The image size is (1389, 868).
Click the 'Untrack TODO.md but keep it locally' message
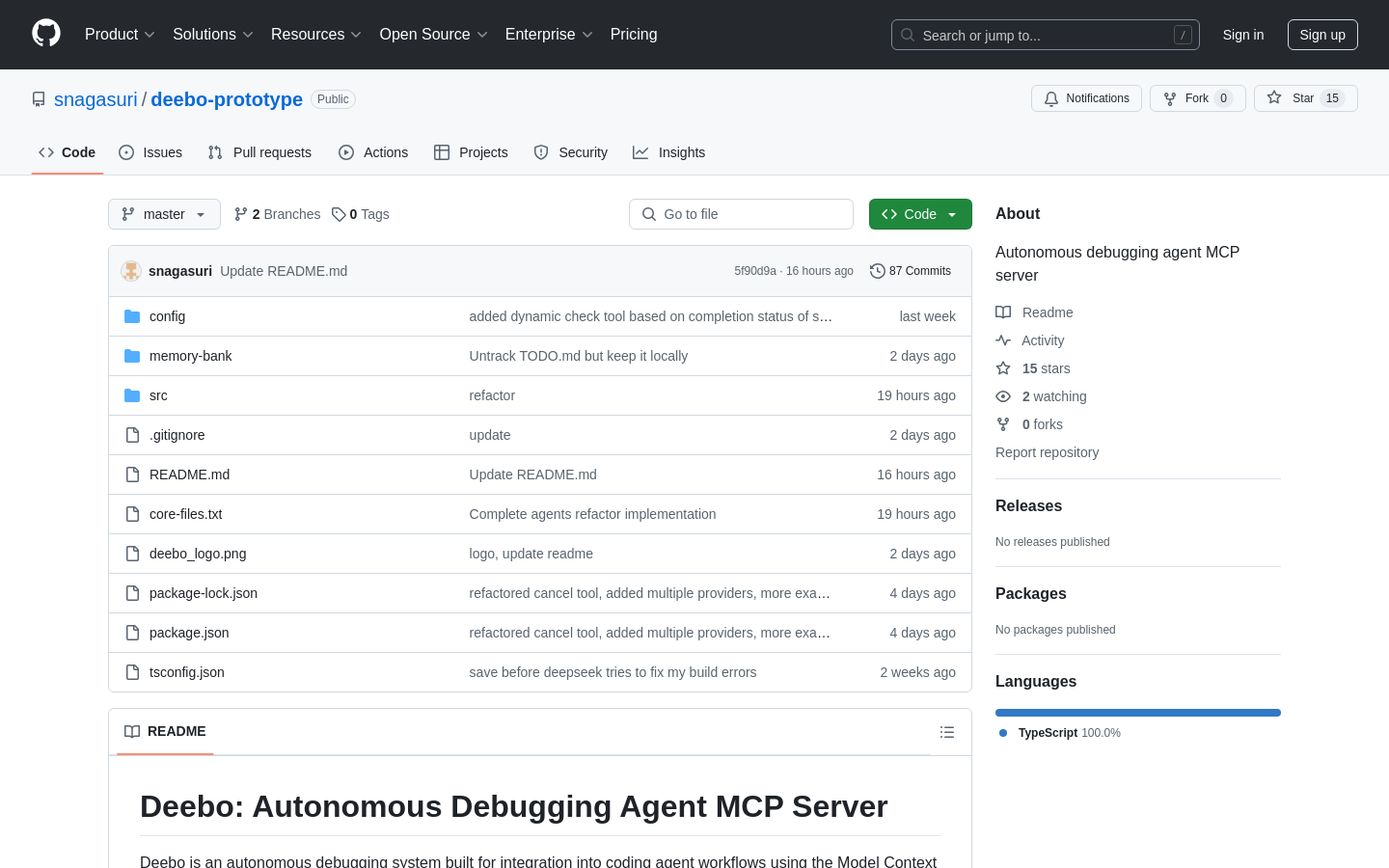579,356
